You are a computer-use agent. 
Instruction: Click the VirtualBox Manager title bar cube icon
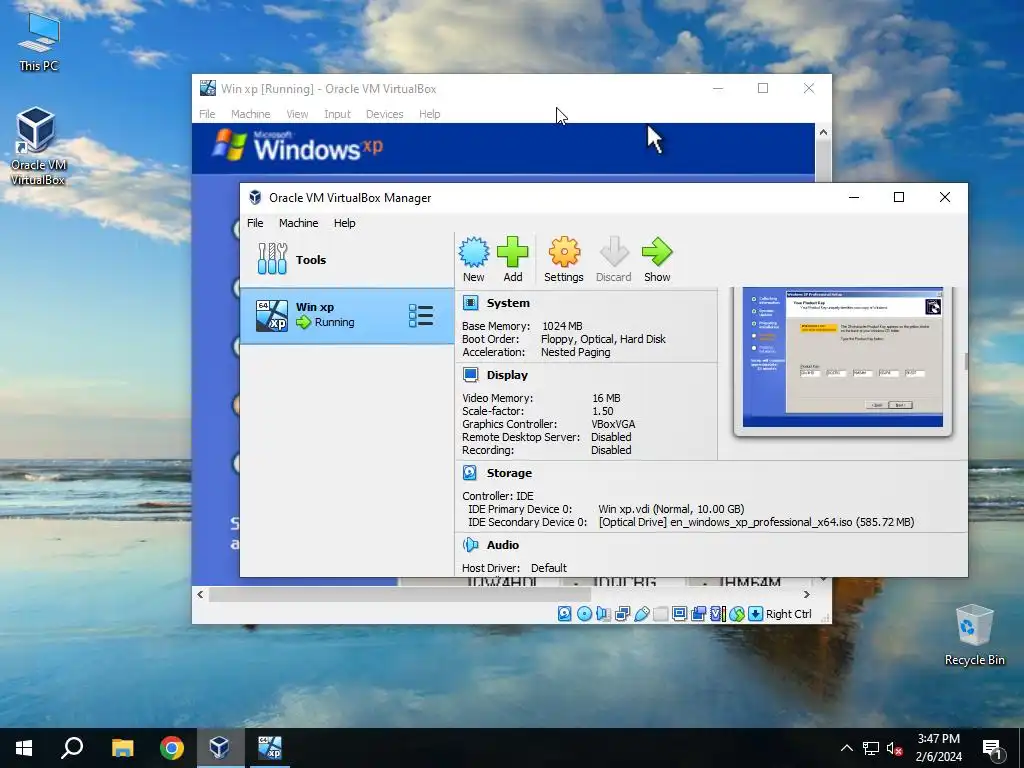pyautogui.click(x=255, y=197)
